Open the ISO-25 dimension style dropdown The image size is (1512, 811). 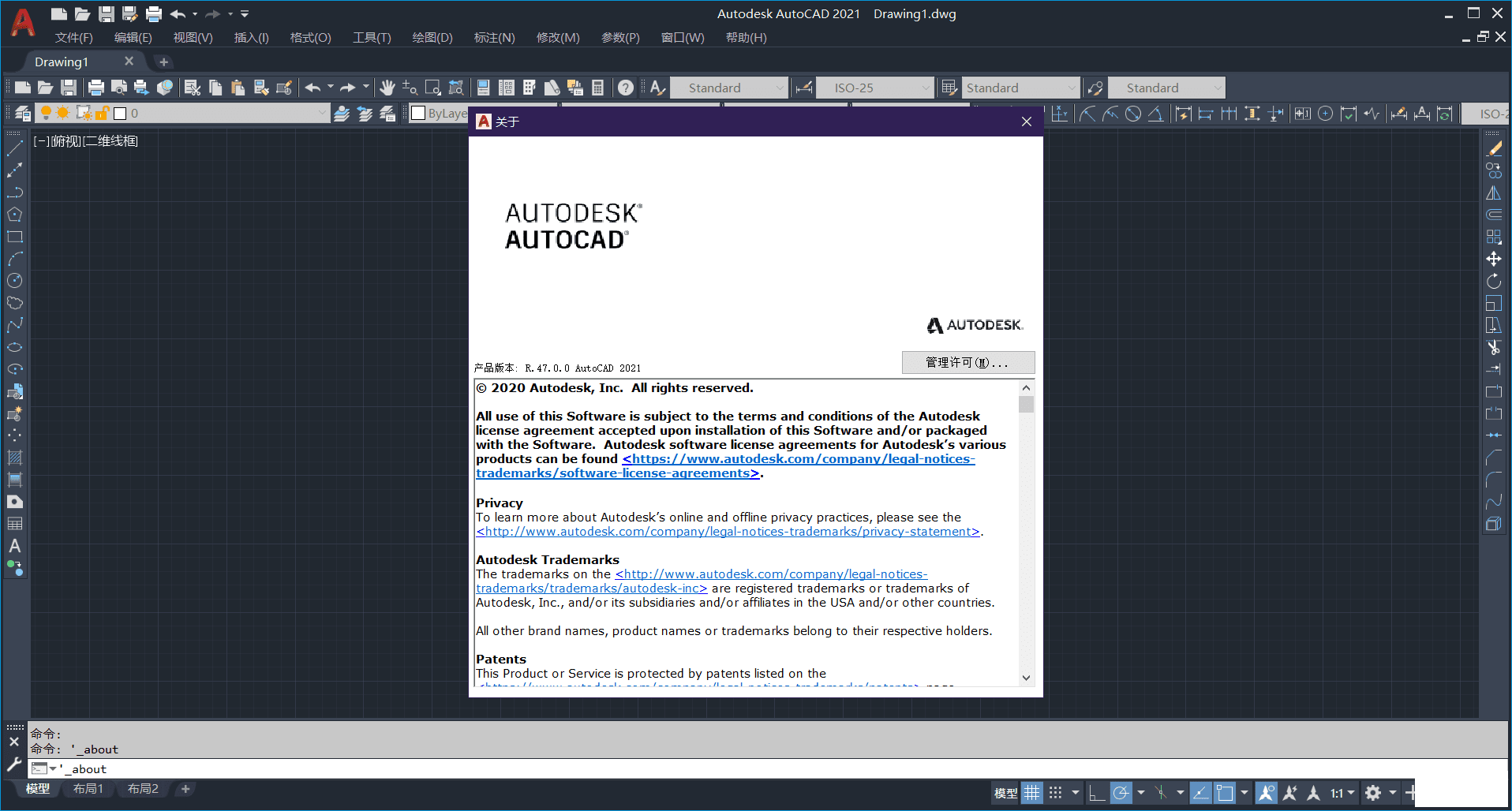coord(874,88)
